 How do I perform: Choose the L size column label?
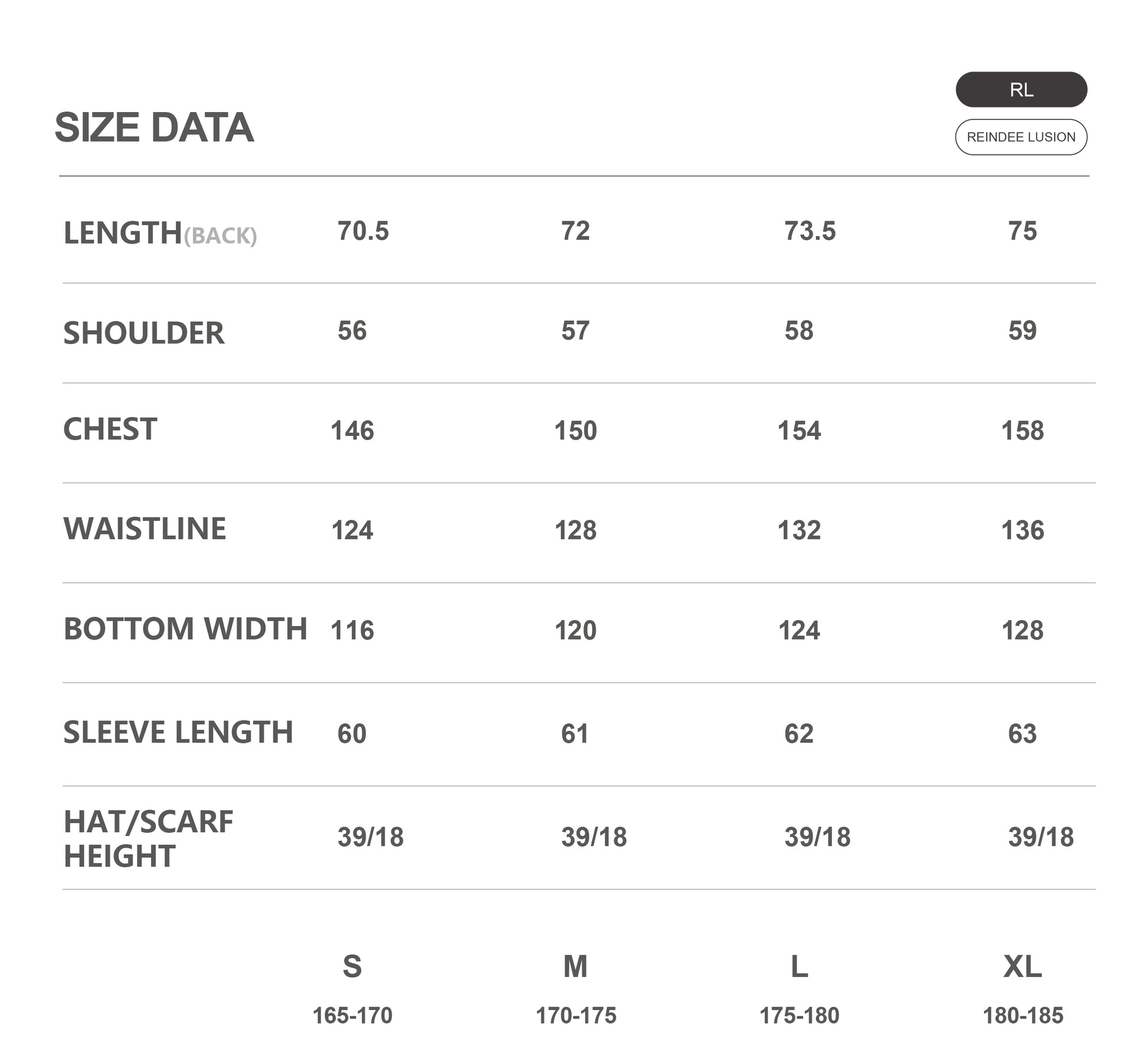click(x=799, y=966)
